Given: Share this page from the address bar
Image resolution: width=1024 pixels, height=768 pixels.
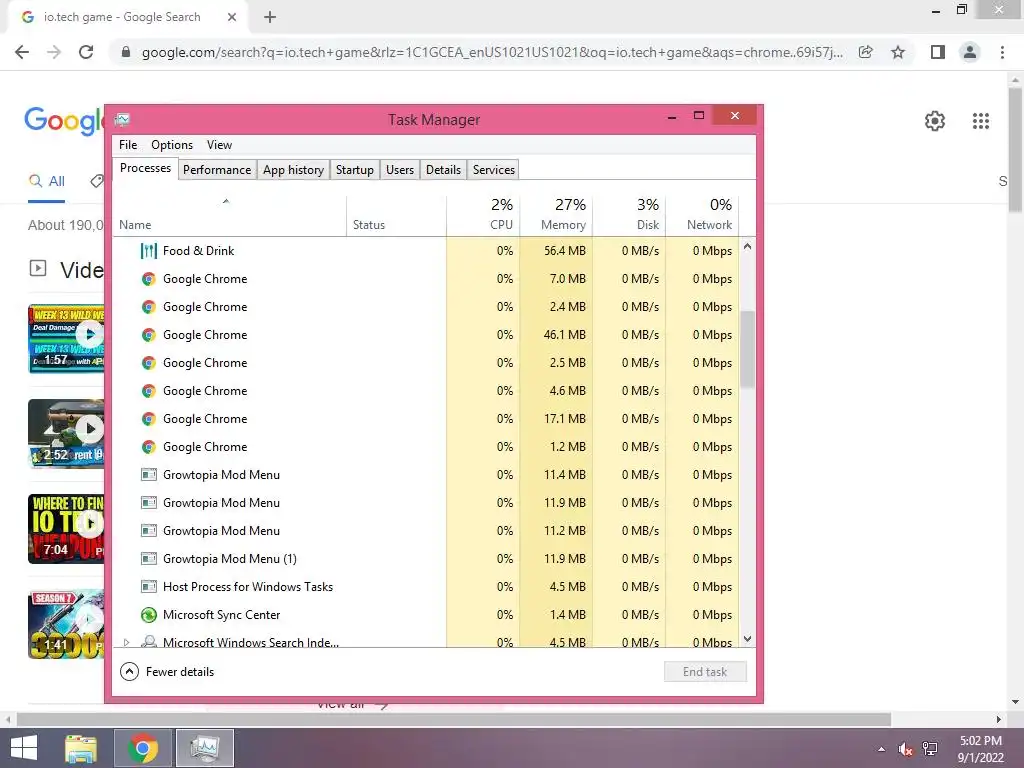Looking at the screenshot, I should coord(865,52).
